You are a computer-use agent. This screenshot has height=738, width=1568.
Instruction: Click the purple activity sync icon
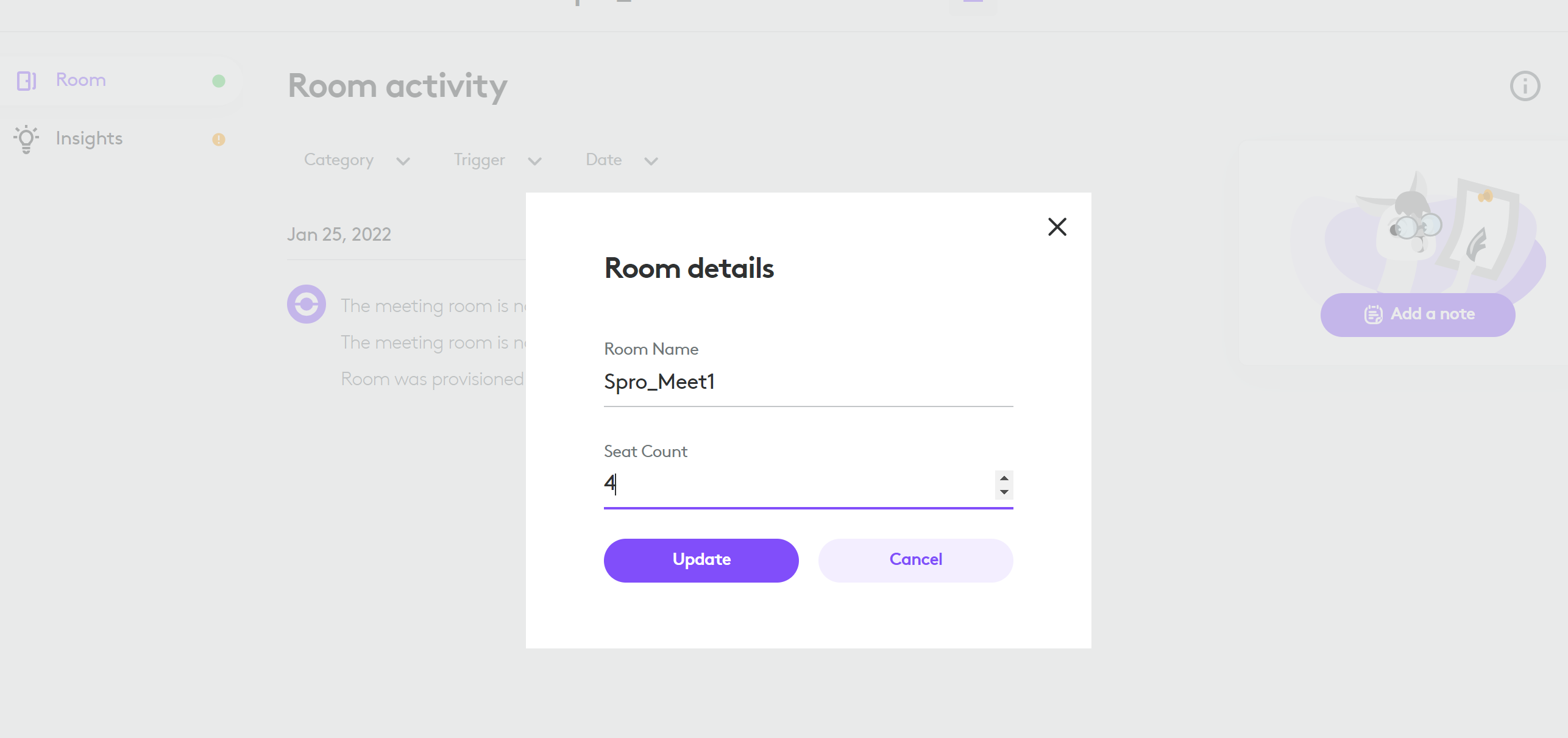(307, 304)
